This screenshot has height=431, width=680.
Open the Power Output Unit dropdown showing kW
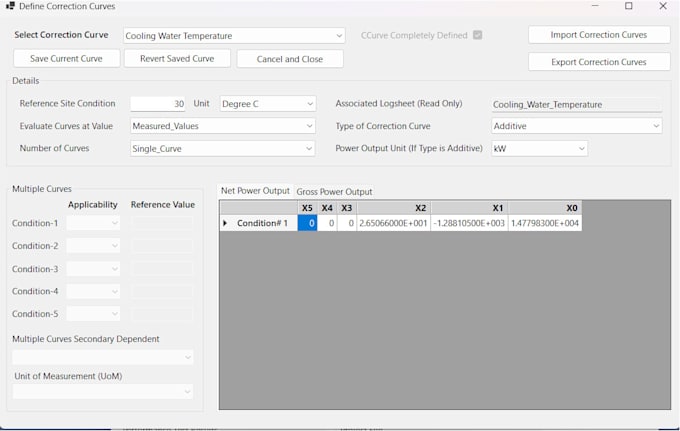click(539, 149)
